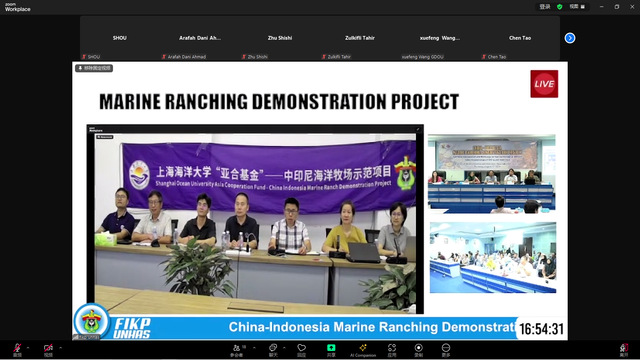Viewport: 640px width, 360px height.
Task: Open reactions with the heart icon
Action: tap(302, 349)
